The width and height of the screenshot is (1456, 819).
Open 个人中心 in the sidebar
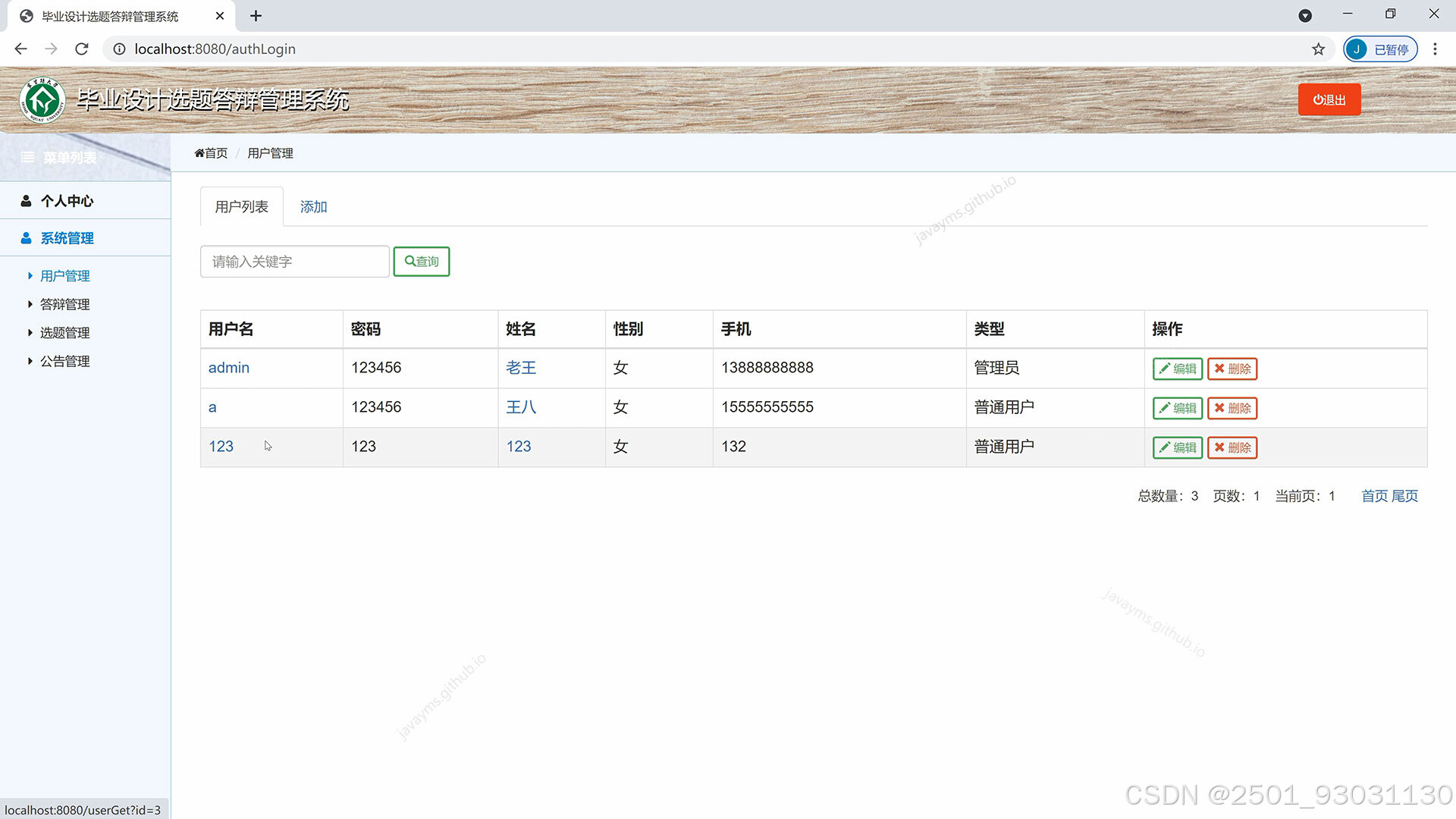[x=85, y=201]
